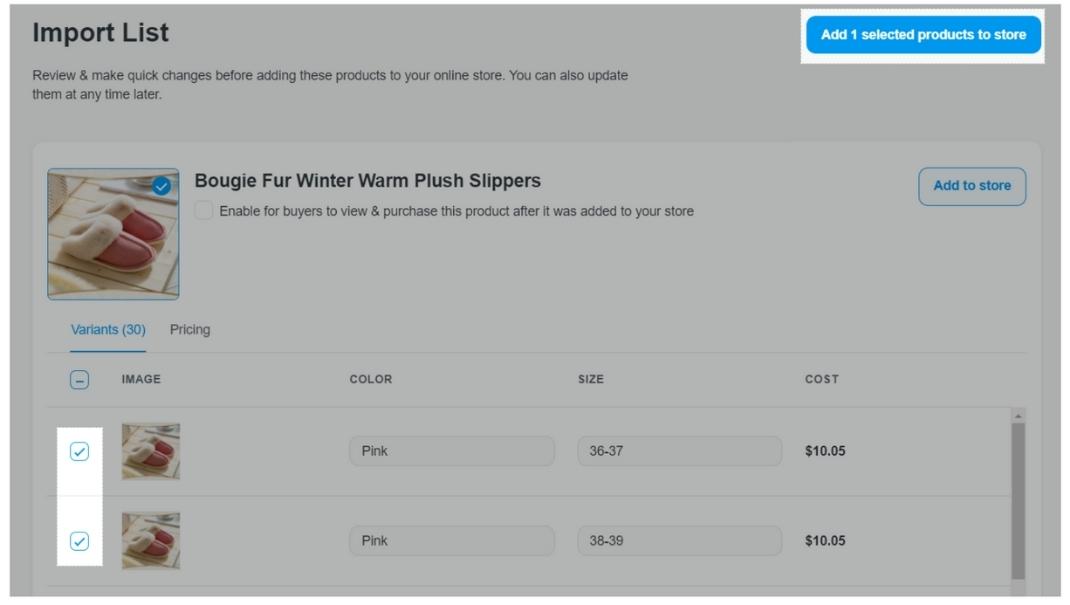Click Add 1 selected products to store

(923, 35)
